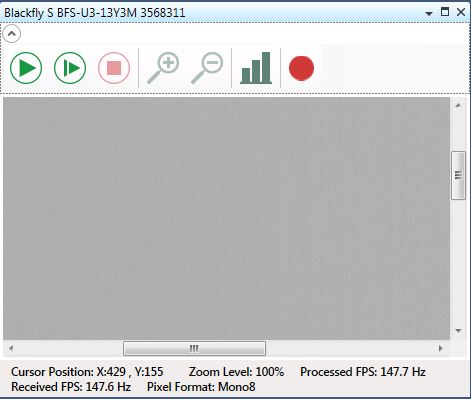Zoom out using the magnifier minus icon
The height and width of the screenshot is (399, 471).
207,68
